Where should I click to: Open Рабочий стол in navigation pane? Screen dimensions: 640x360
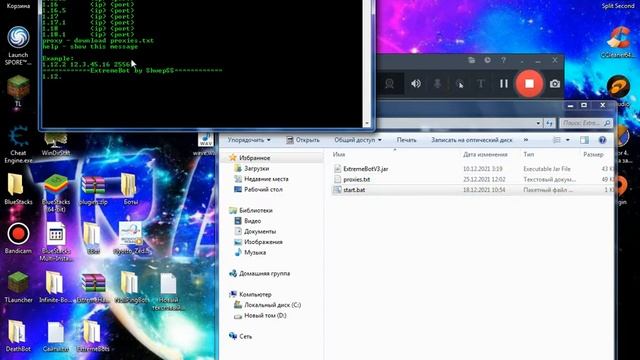pyautogui.click(x=263, y=189)
